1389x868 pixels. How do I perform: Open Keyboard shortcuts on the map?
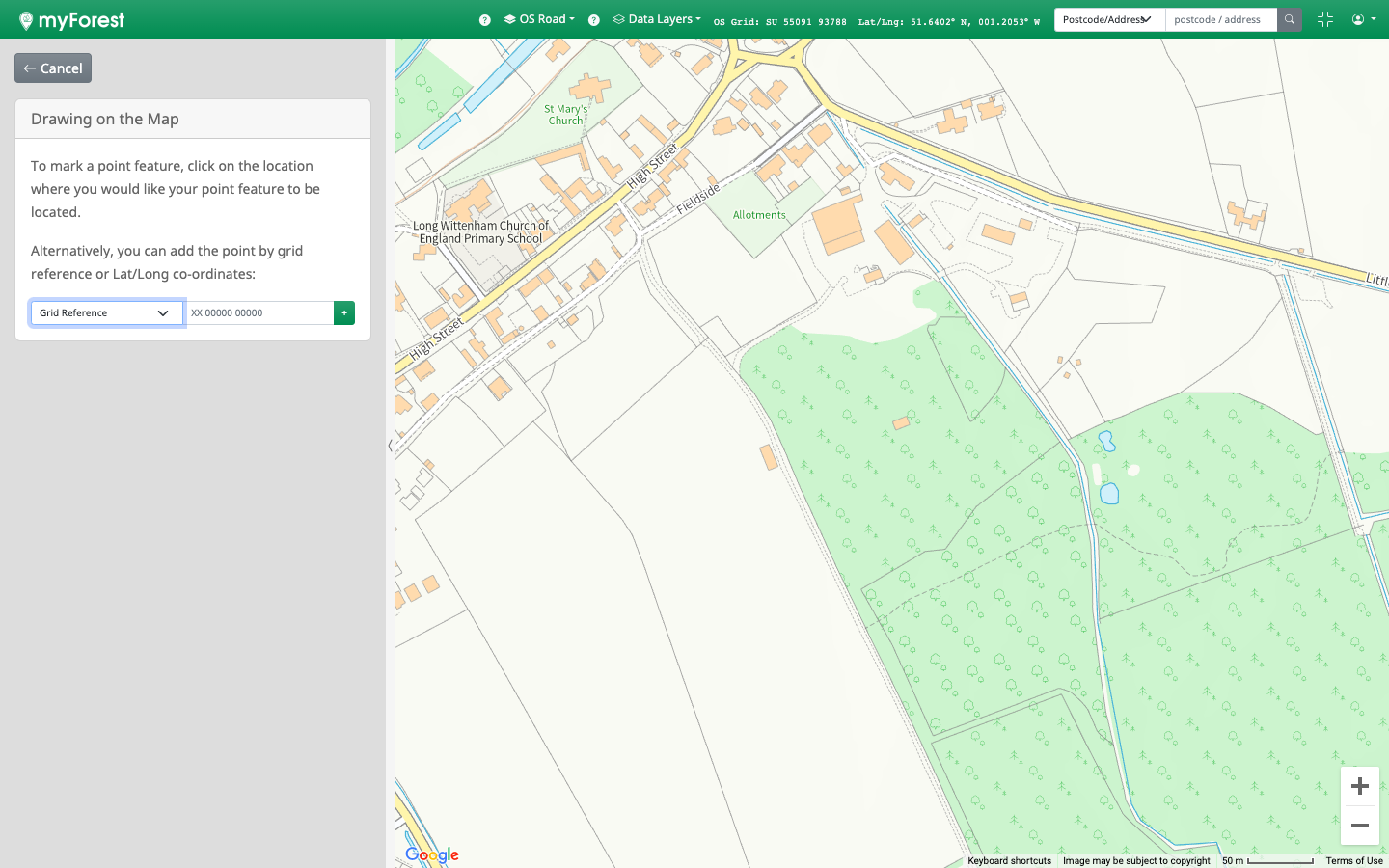pos(1009,861)
